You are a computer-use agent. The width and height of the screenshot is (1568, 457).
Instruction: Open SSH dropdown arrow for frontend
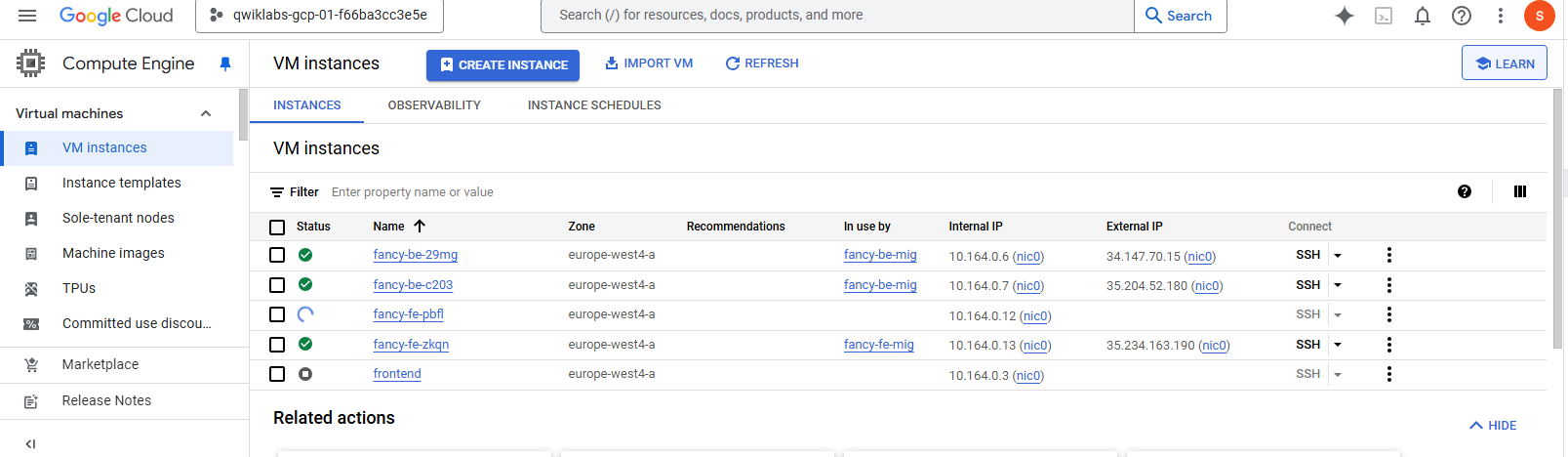click(x=1338, y=375)
